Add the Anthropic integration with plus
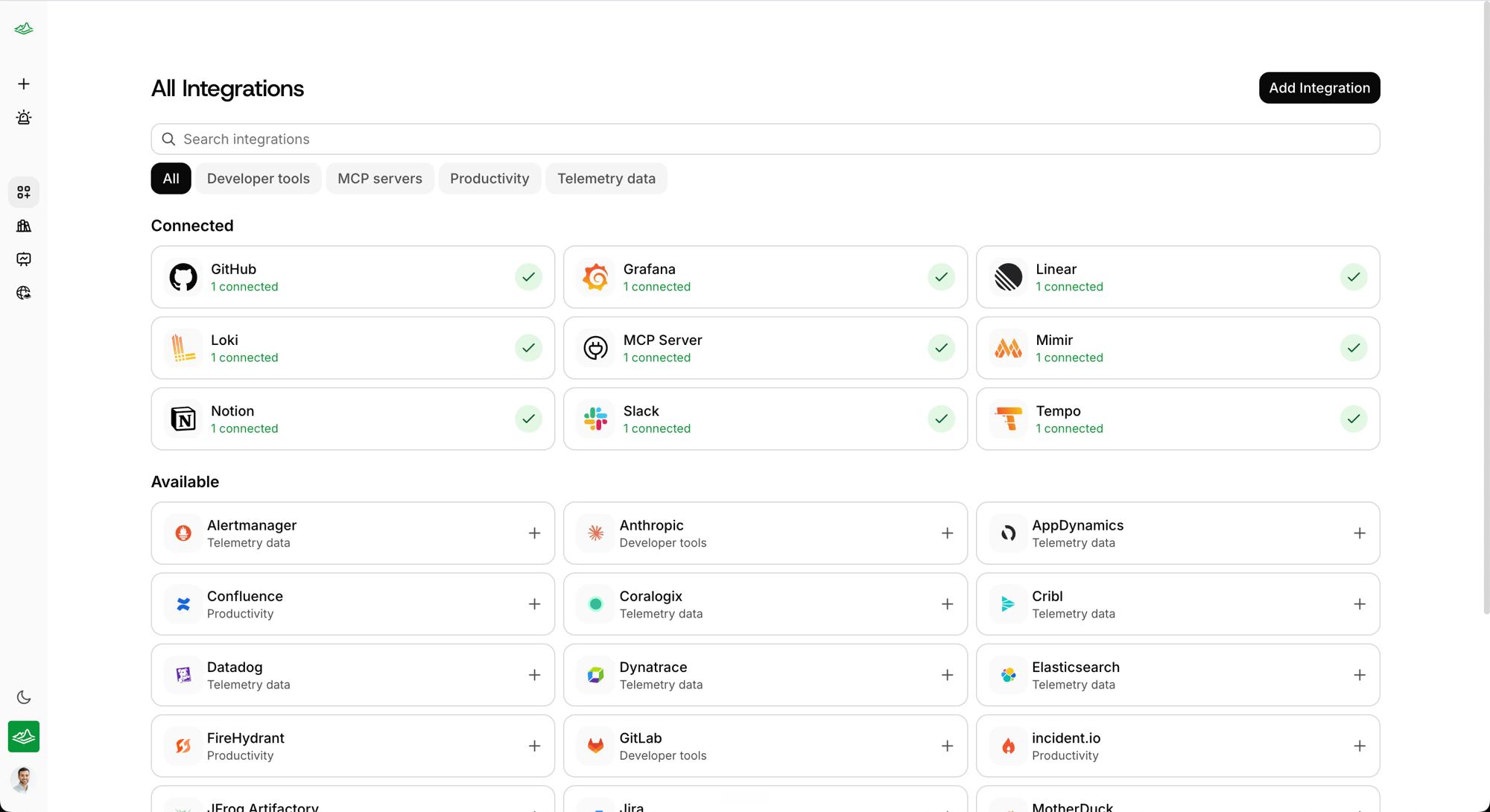This screenshot has width=1490, height=812. pyautogui.click(x=948, y=533)
